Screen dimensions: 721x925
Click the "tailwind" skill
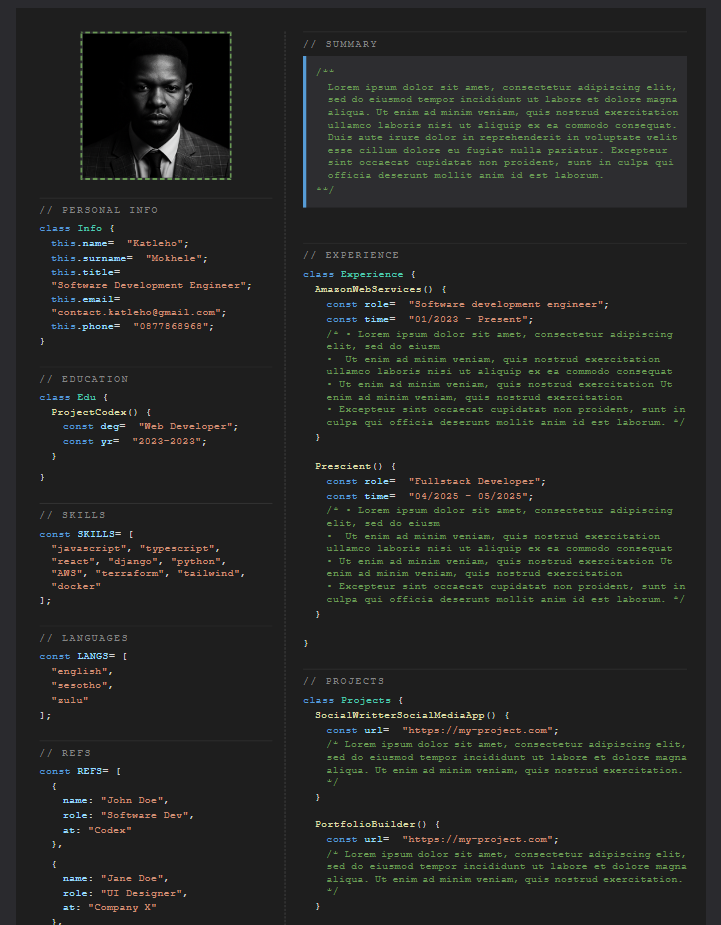(211, 573)
